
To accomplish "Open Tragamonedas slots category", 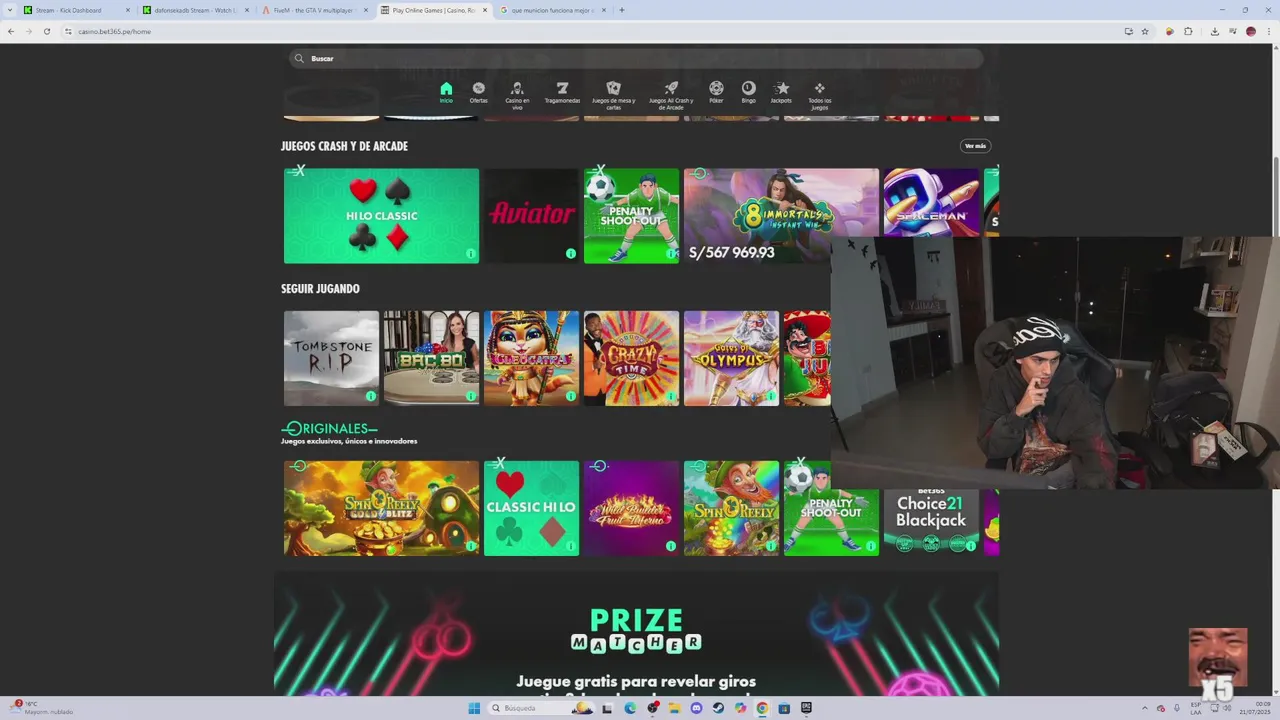I will tap(562, 92).
